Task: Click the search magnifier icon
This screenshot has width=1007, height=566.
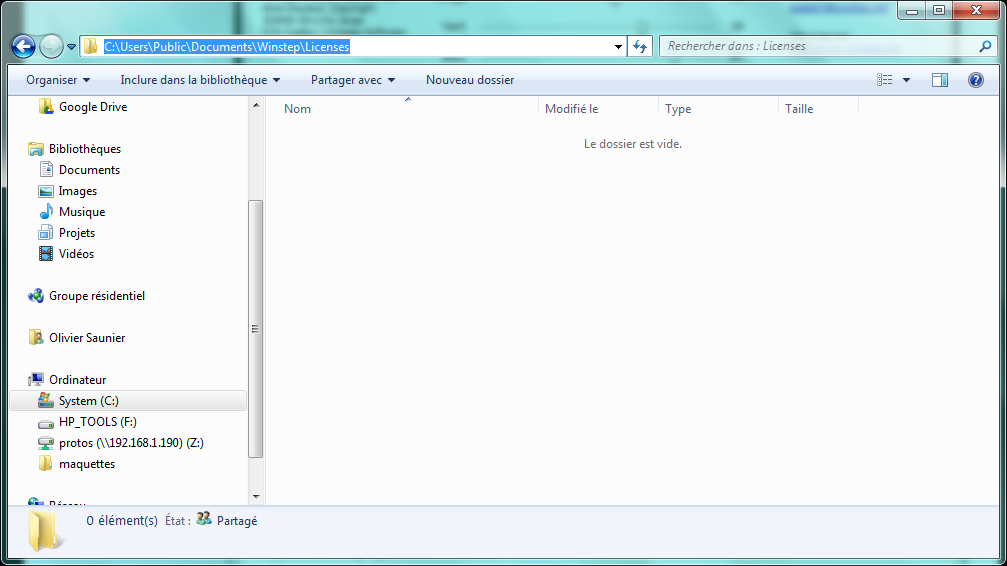Action: pyautogui.click(x=985, y=46)
